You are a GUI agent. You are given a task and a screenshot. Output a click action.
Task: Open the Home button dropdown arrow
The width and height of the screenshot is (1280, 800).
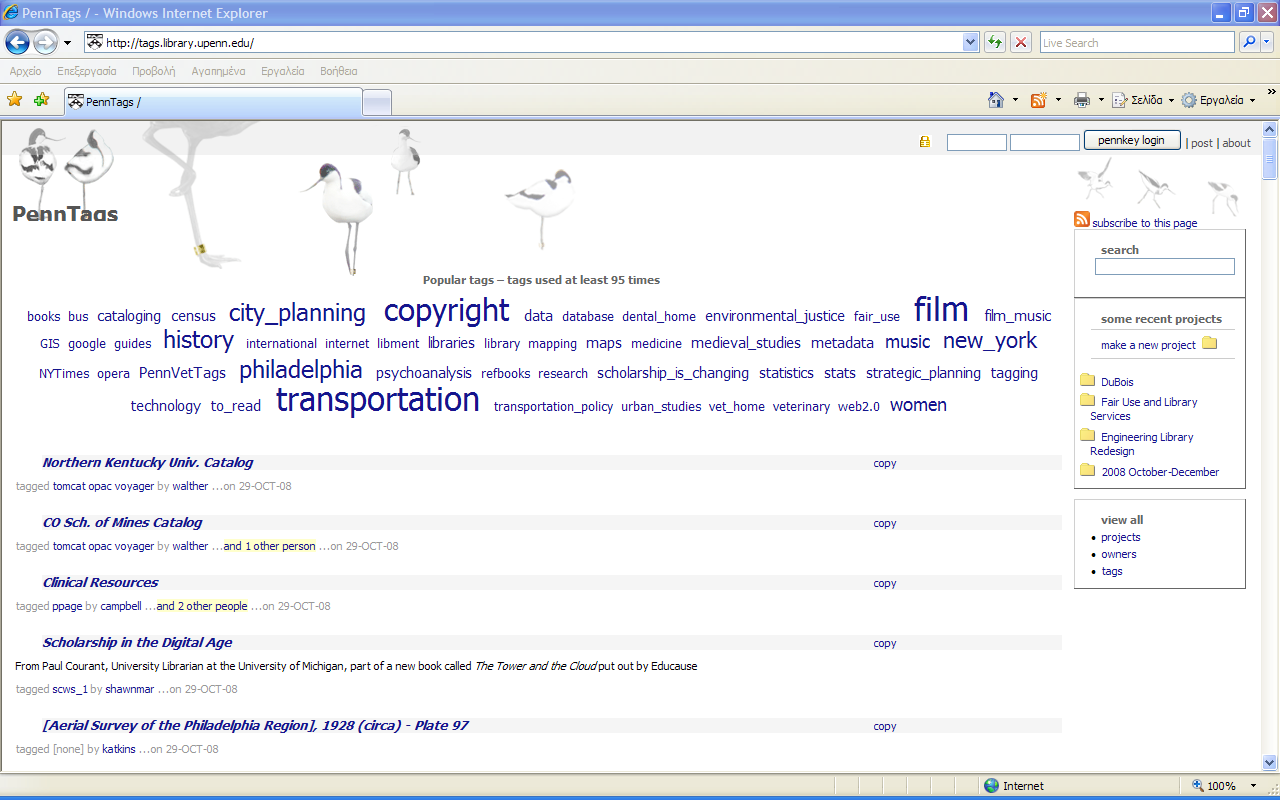(x=1015, y=100)
